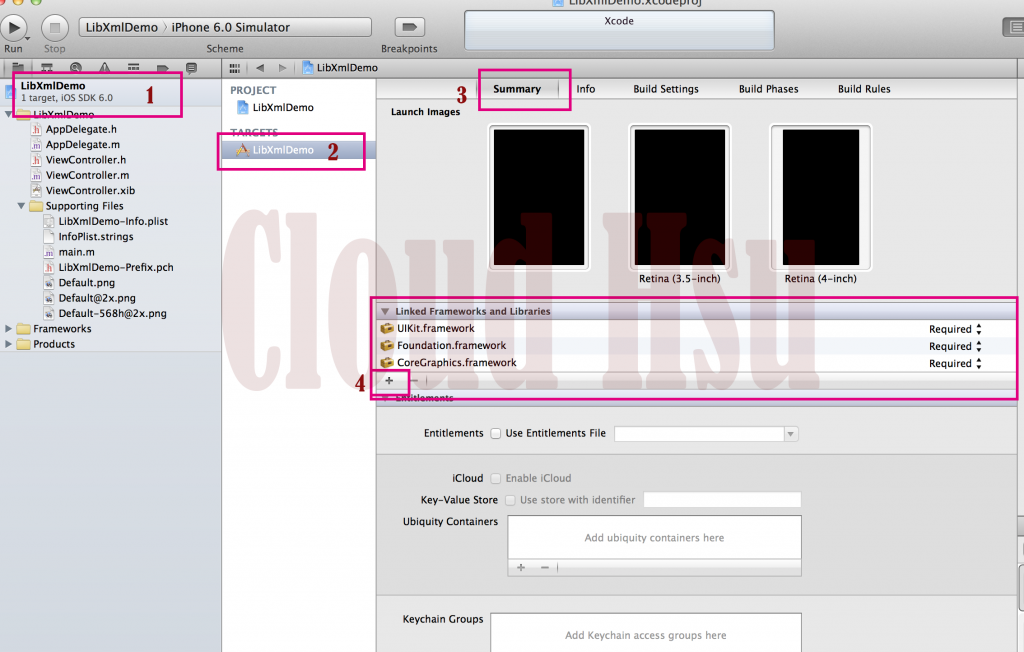Screen dimensions: 1024x652
Task: Collapse the Supporting Files group
Action: click(21, 206)
